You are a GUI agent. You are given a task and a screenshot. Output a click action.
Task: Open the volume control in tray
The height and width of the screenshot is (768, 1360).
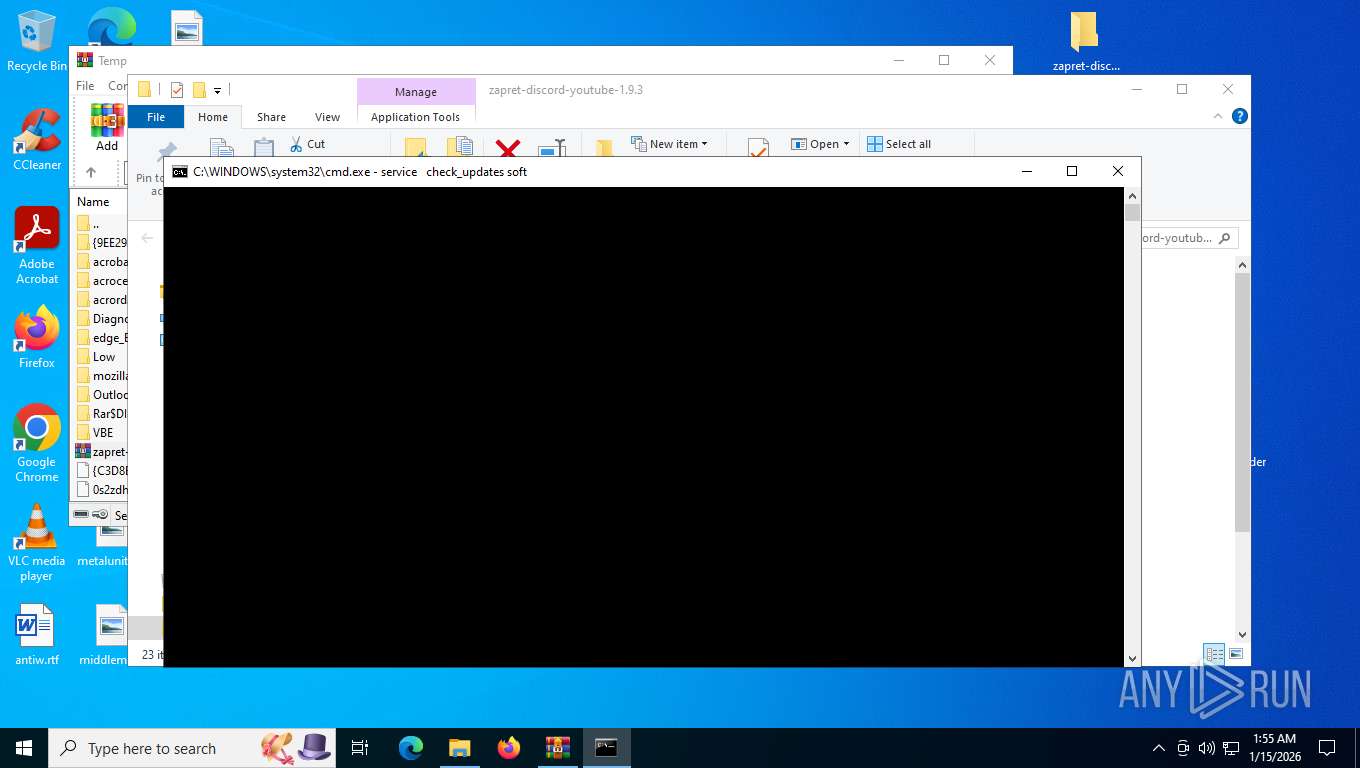(1207, 748)
